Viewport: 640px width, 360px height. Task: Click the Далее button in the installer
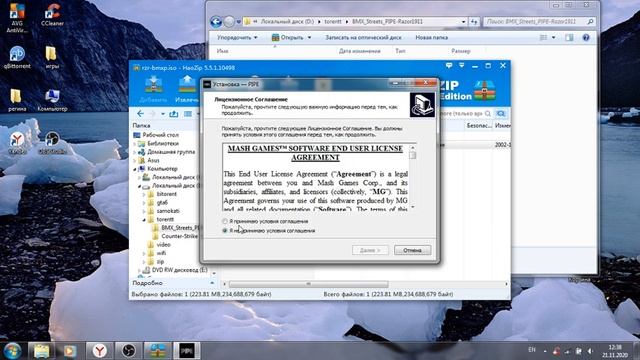tap(370, 250)
